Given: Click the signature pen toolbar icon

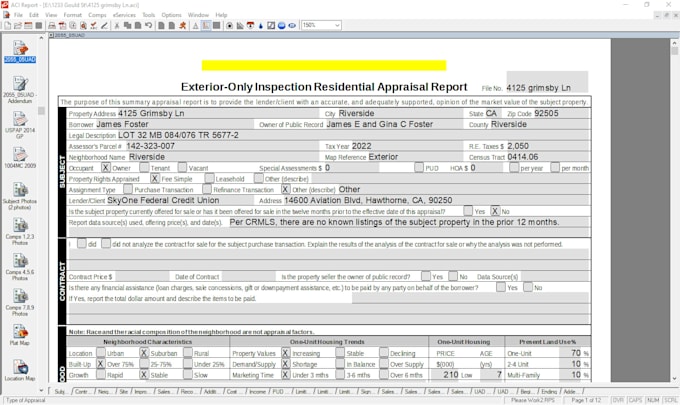Looking at the screenshot, I should point(104,26).
